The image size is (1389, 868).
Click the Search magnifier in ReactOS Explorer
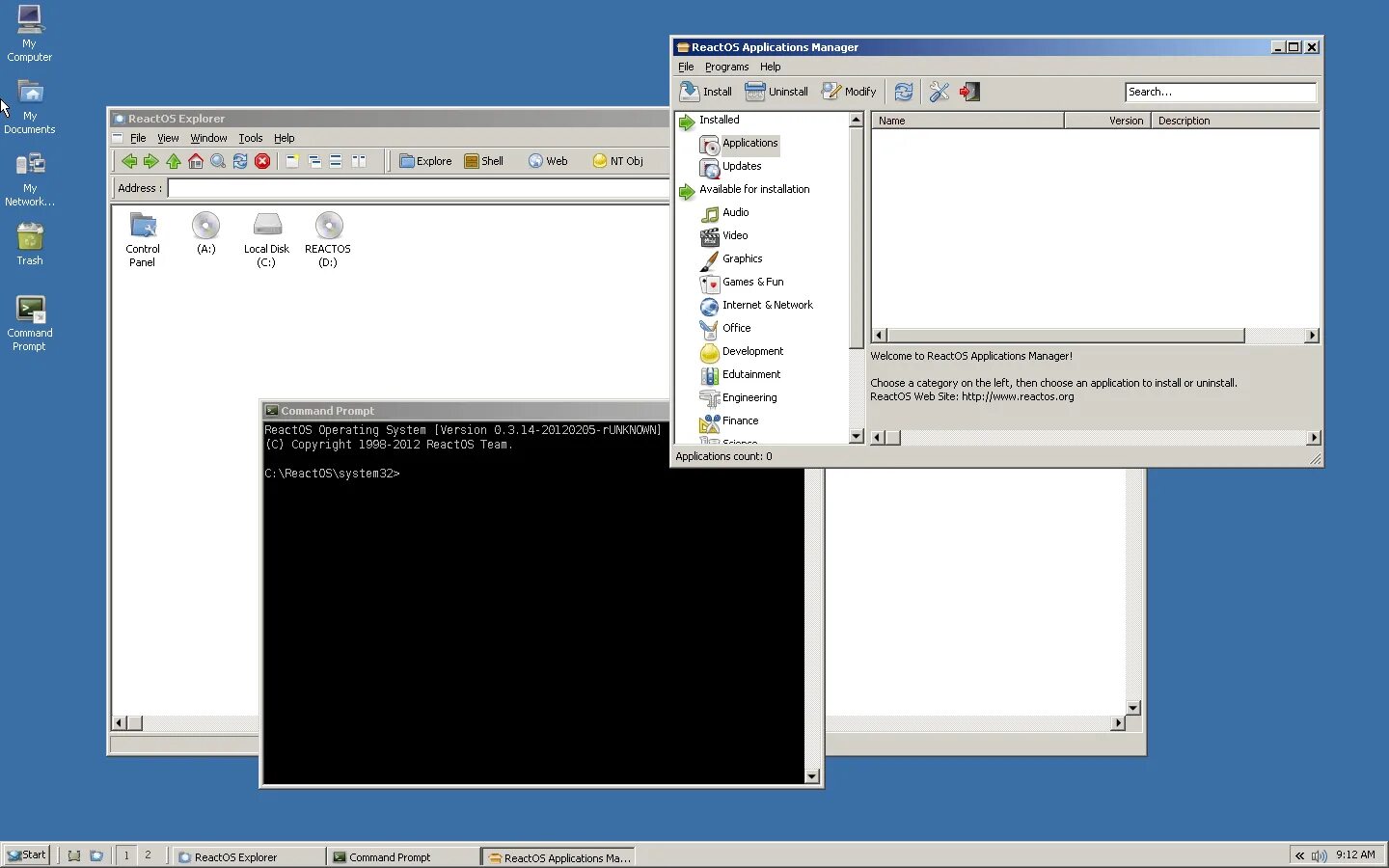point(218,161)
